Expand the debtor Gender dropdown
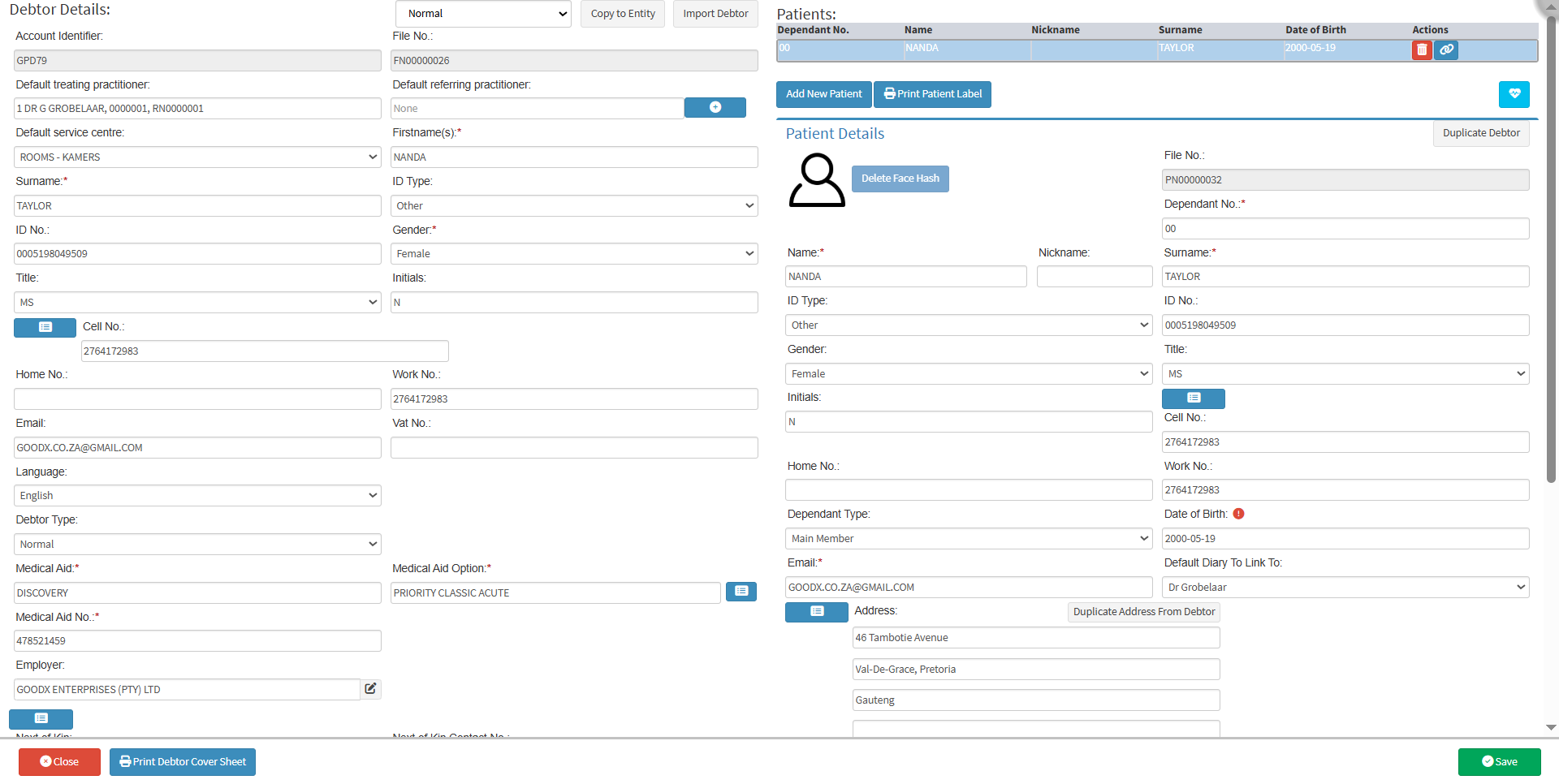 pyautogui.click(x=573, y=254)
